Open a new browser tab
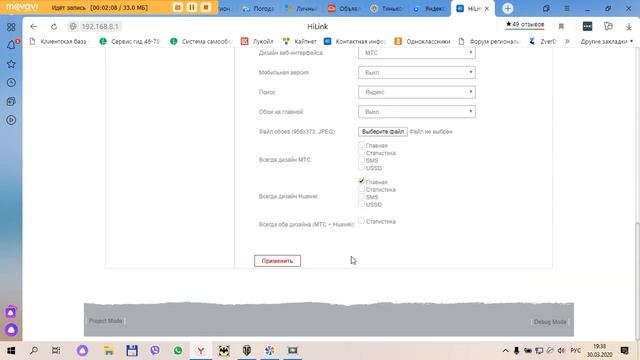Viewport: 640px width, 360px height. tap(508, 8)
